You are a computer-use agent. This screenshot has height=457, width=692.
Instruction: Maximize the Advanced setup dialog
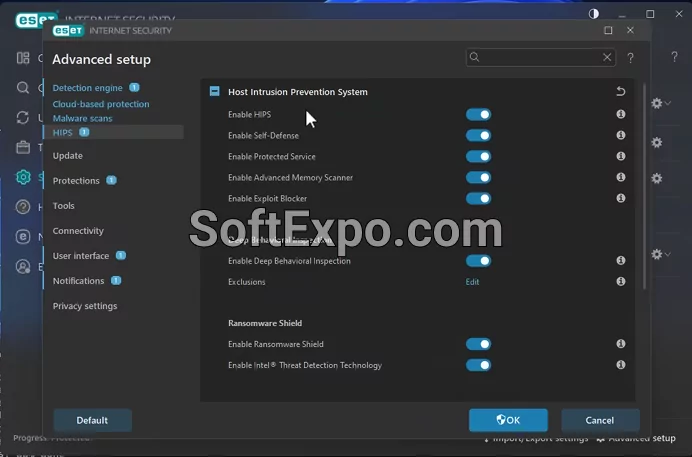pos(608,30)
